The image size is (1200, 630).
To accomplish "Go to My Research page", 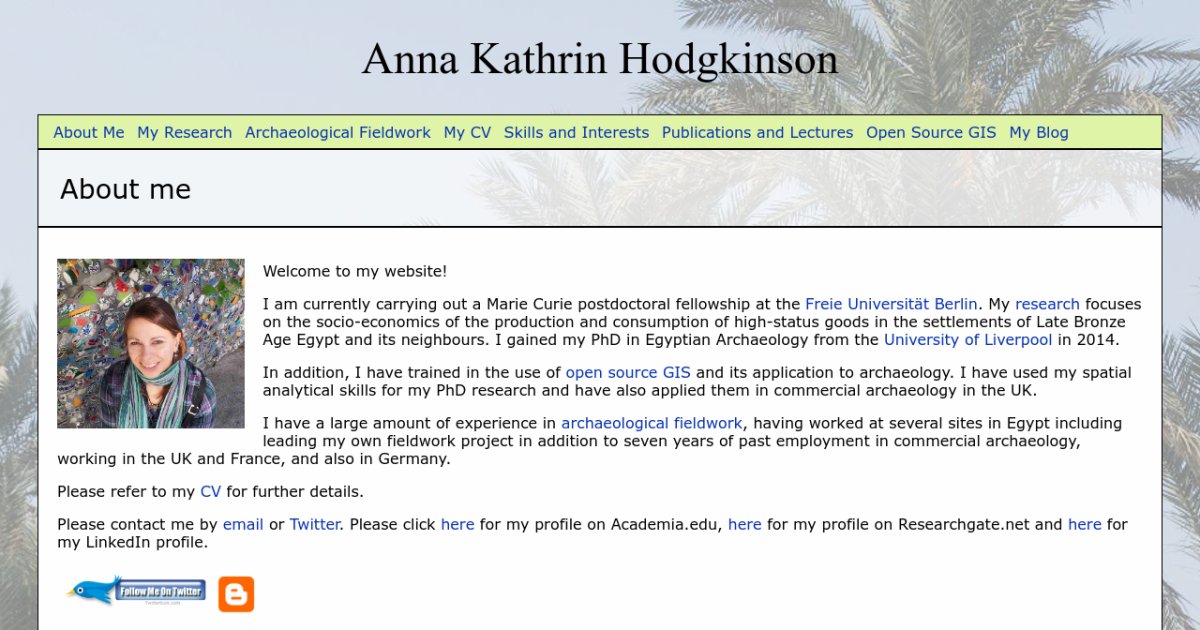I will [184, 132].
